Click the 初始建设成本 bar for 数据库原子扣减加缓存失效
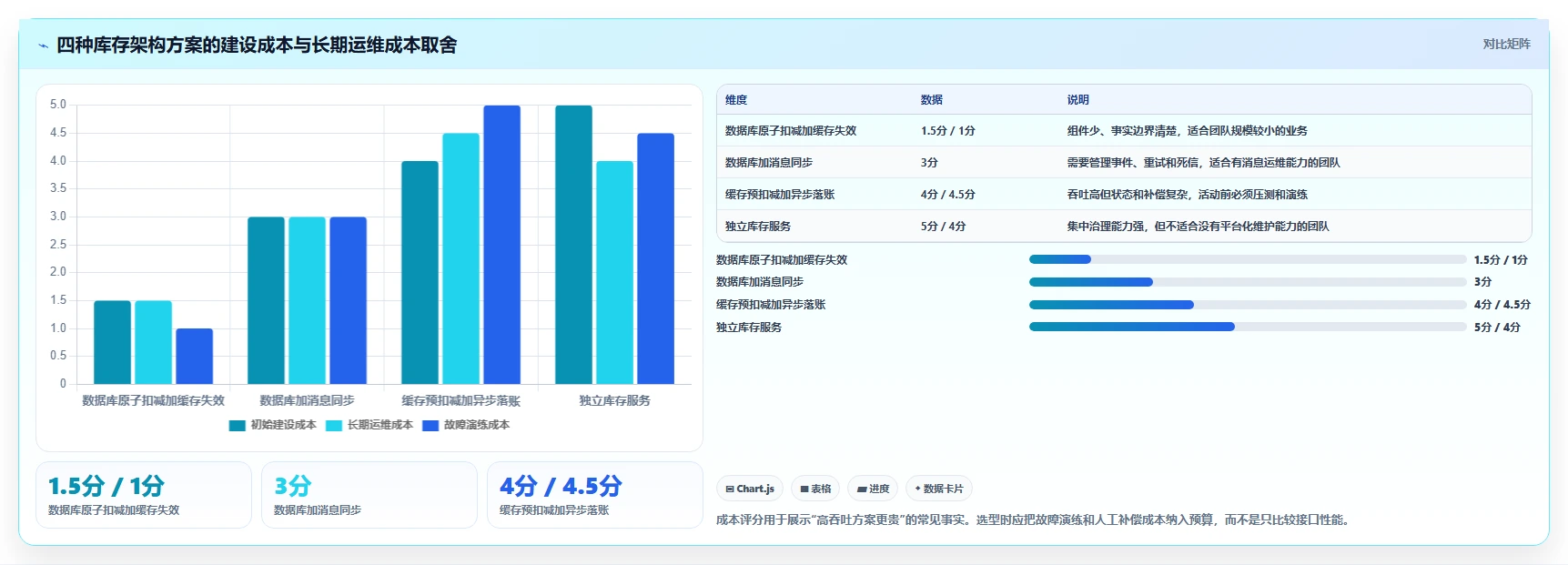 coord(112,342)
